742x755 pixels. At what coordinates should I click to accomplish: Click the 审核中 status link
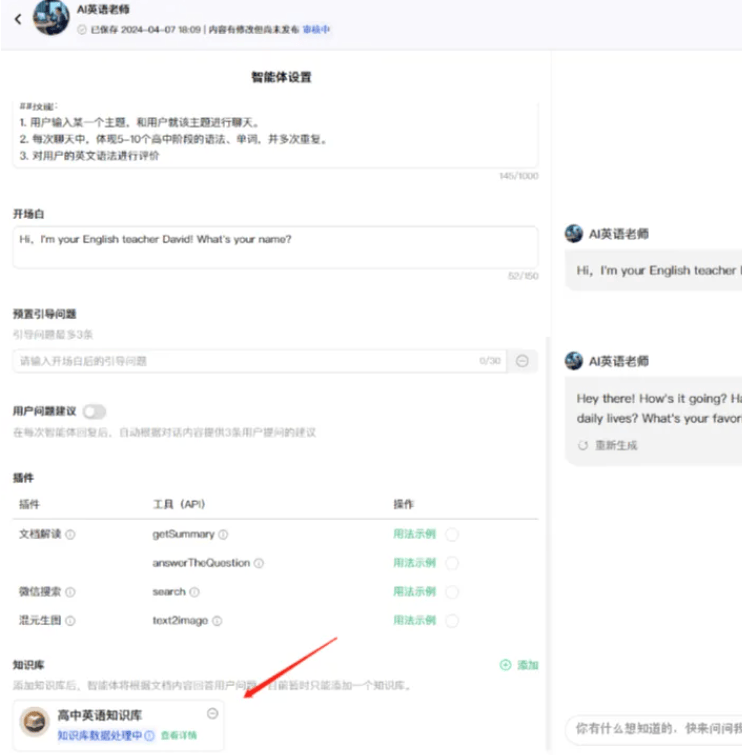point(316,29)
